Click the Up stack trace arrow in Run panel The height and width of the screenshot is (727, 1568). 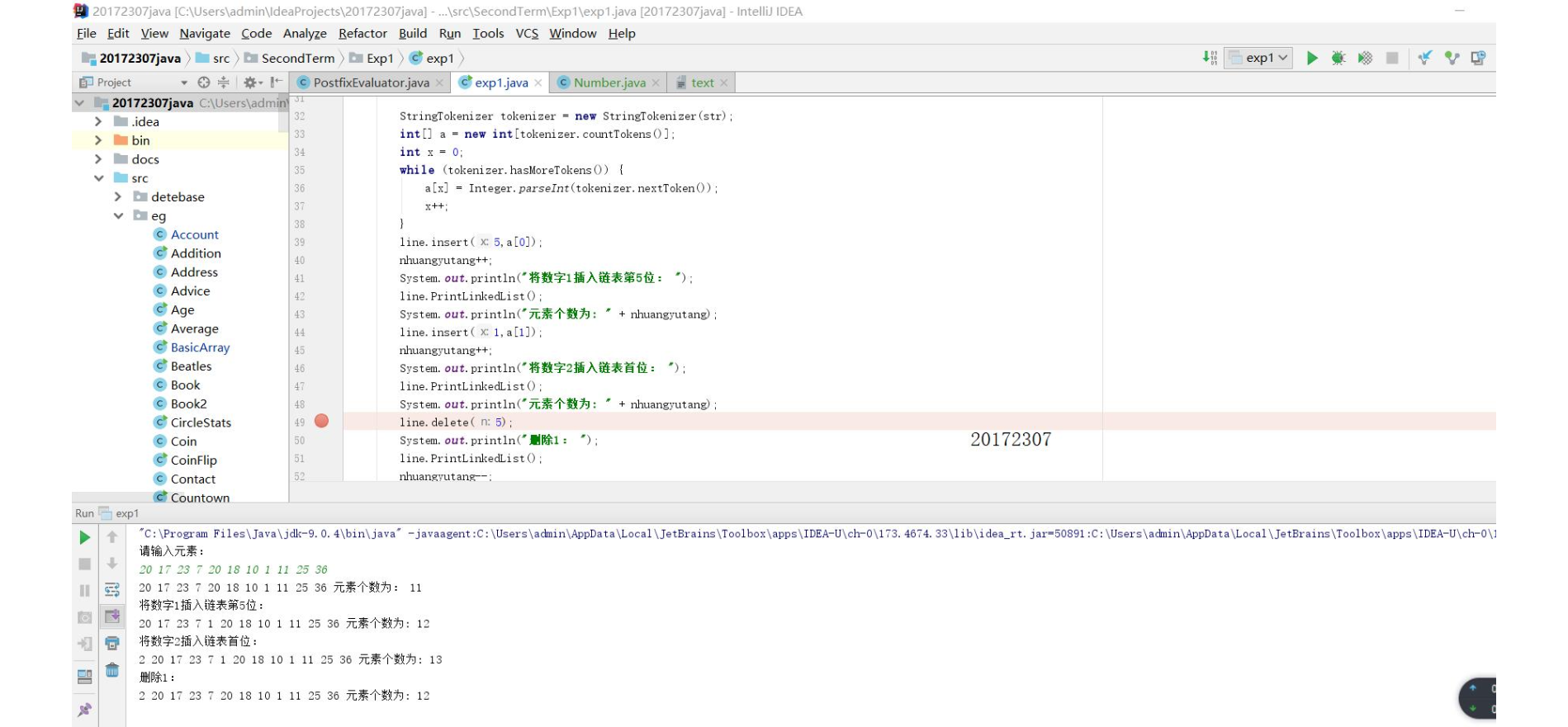(112, 537)
